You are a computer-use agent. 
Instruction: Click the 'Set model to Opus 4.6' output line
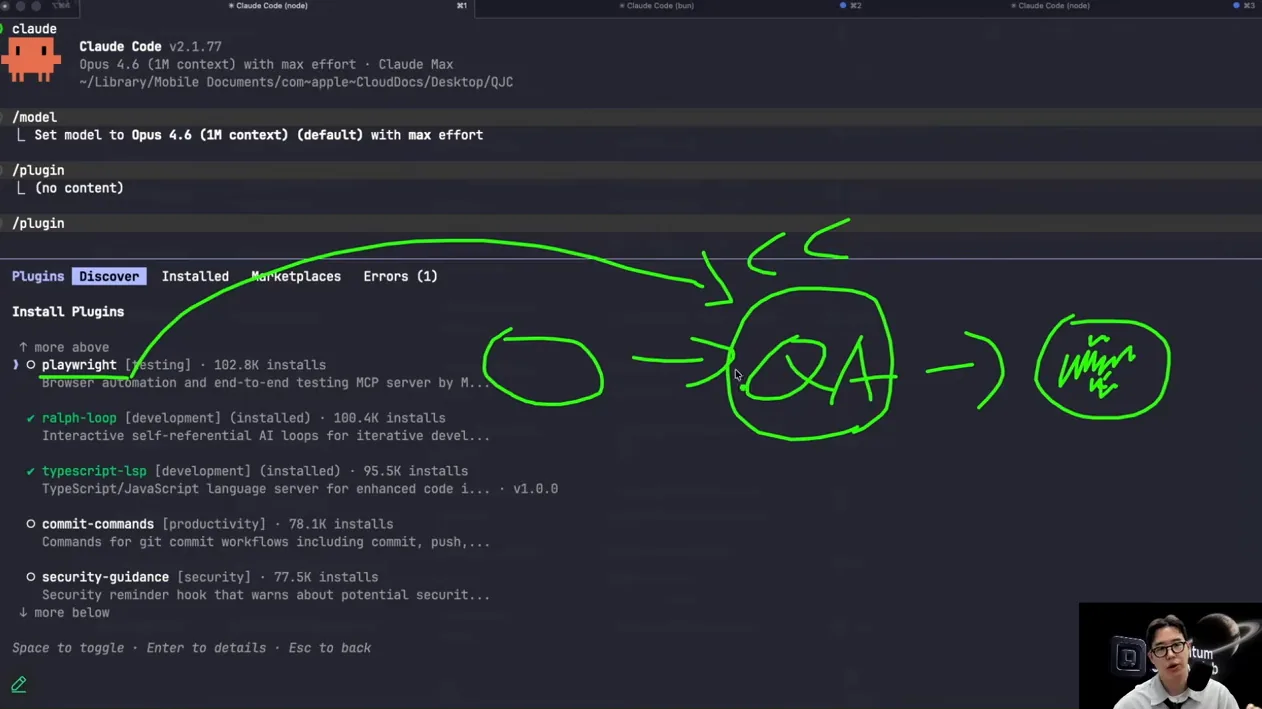pyautogui.click(x=258, y=135)
